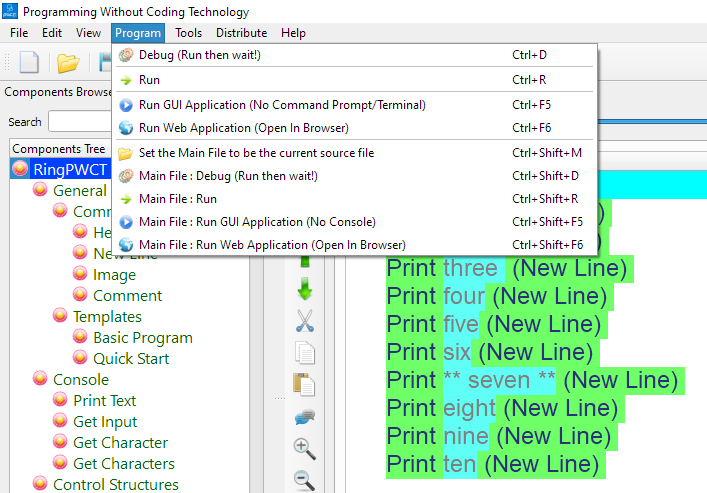Select Run GUI Application menu entry
707x493 pixels.
click(x=268, y=105)
